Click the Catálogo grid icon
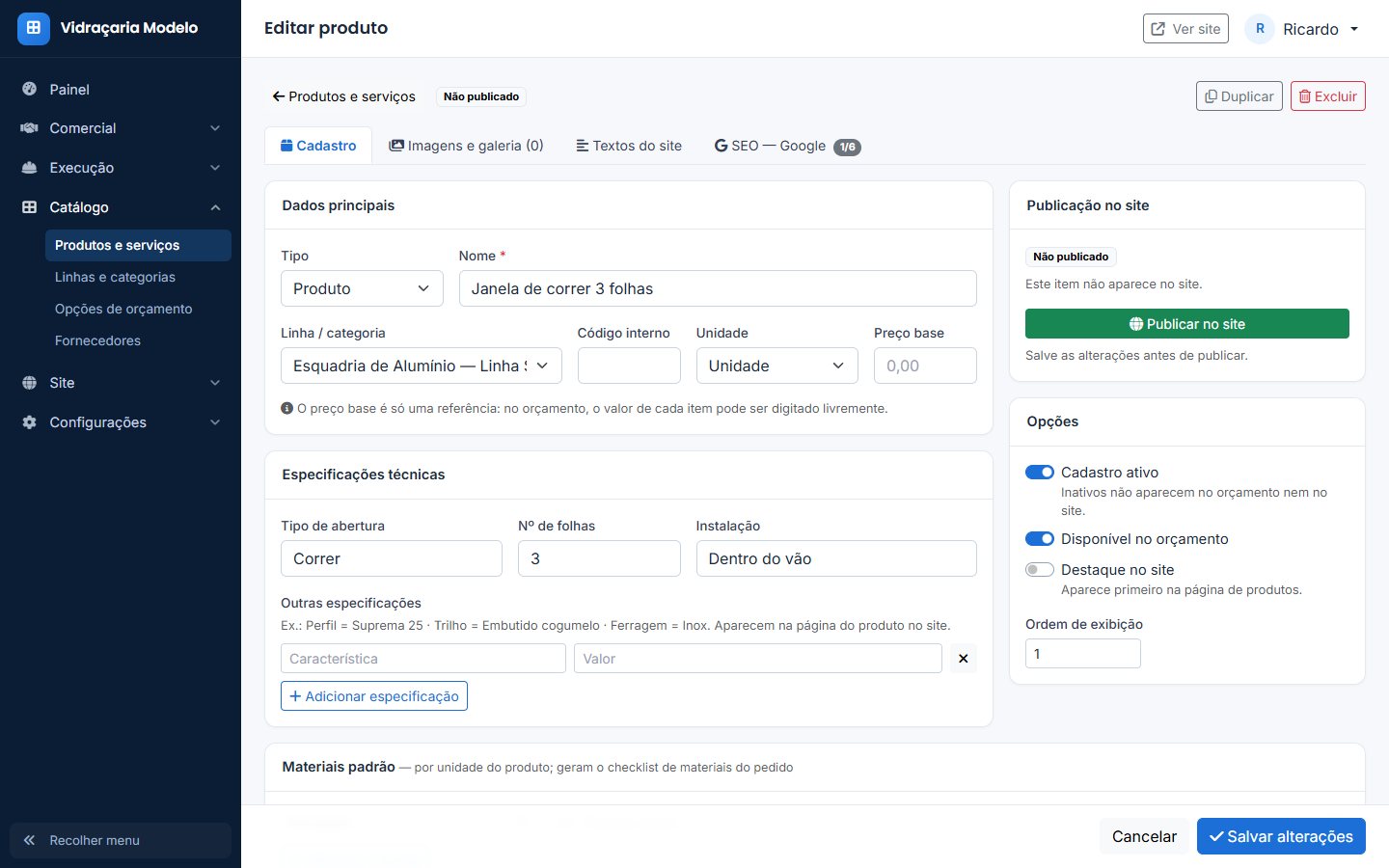1389x868 pixels. point(29,207)
